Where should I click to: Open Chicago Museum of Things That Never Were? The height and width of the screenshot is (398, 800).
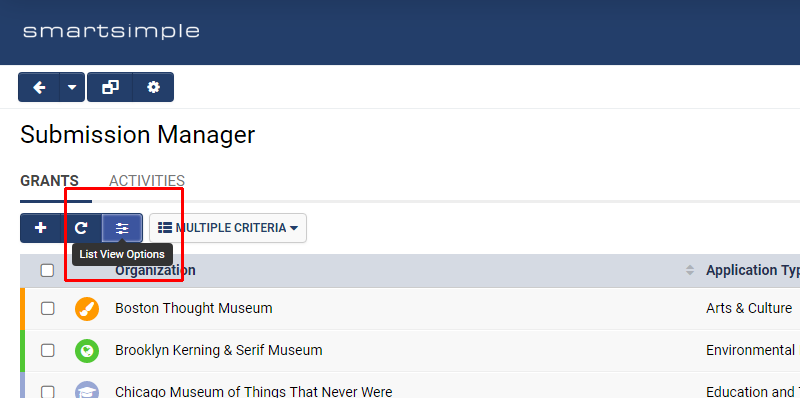[x=254, y=391]
